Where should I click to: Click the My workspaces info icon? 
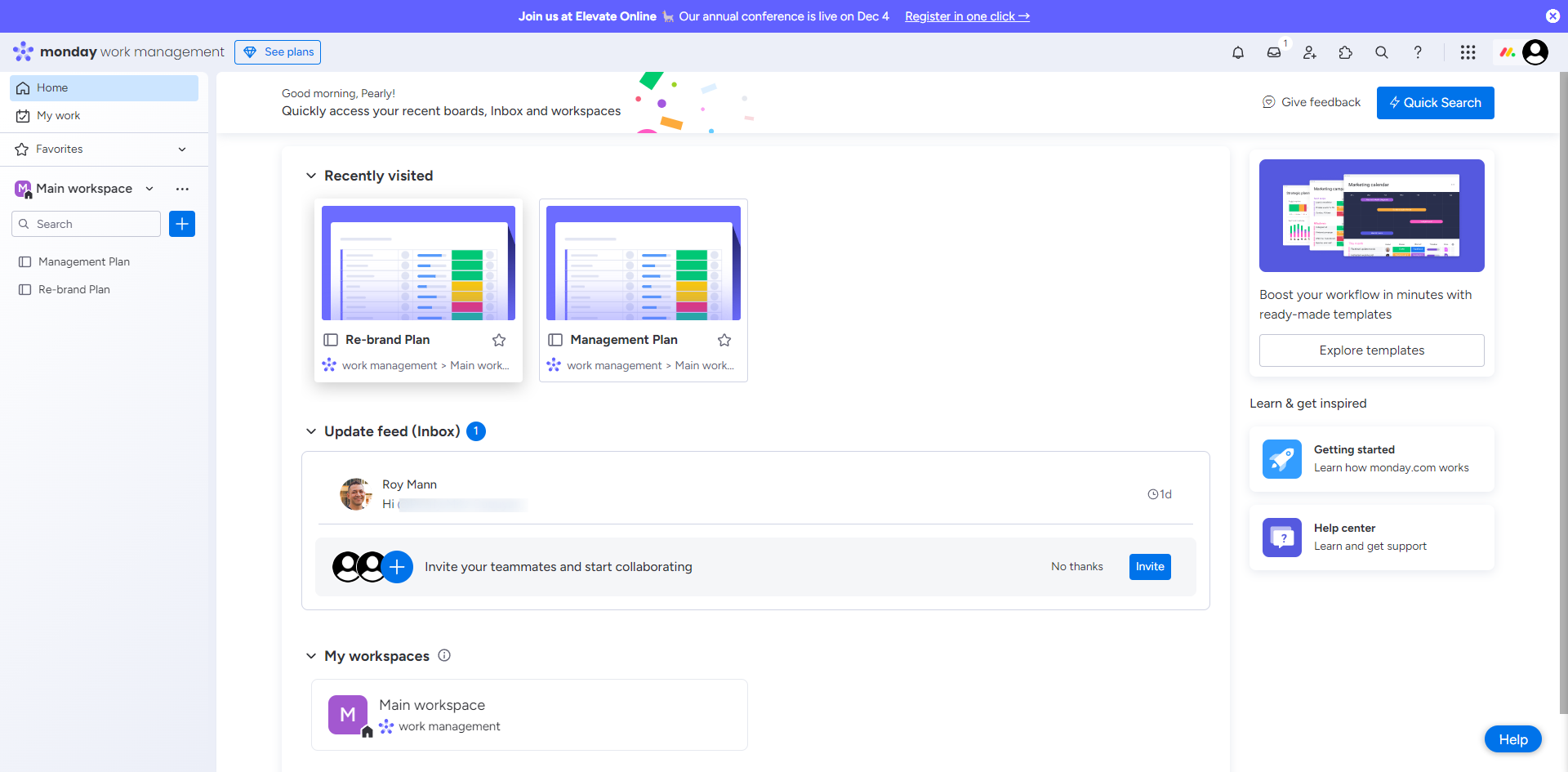tap(444, 655)
